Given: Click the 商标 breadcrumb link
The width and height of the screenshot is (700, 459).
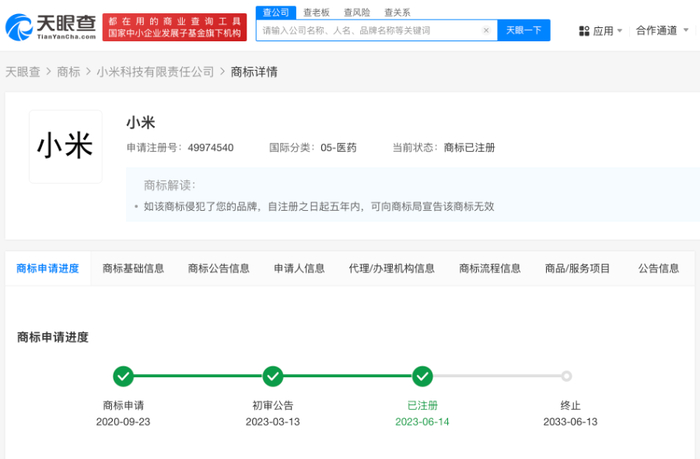Looking at the screenshot, I should coord(68,72).
